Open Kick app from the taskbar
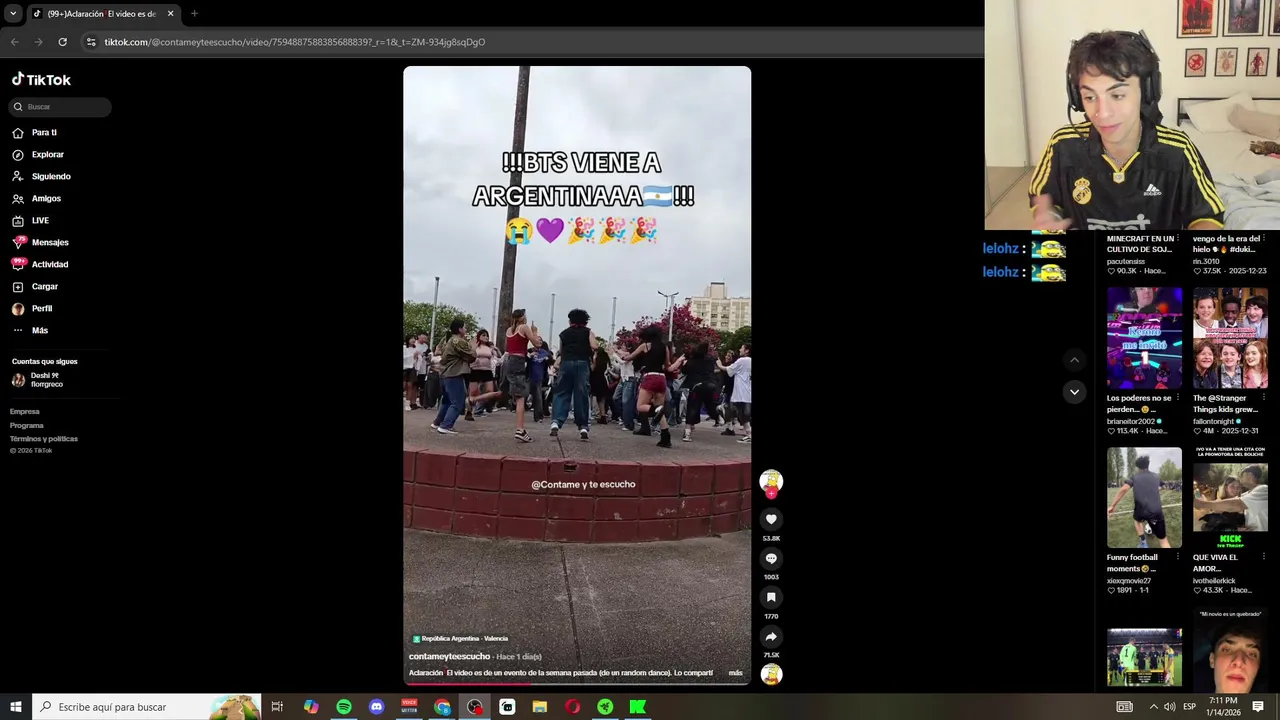This screenshot has height=720, width=1280. pos(637,707)
